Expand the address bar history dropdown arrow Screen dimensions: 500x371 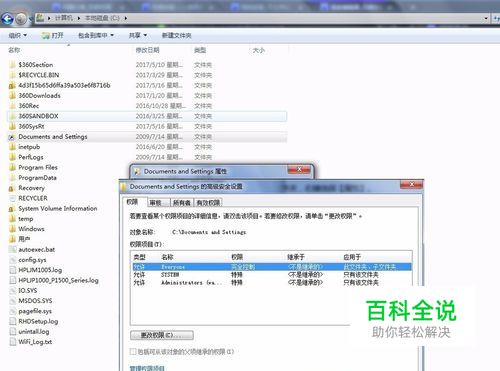tap(486, 18)
